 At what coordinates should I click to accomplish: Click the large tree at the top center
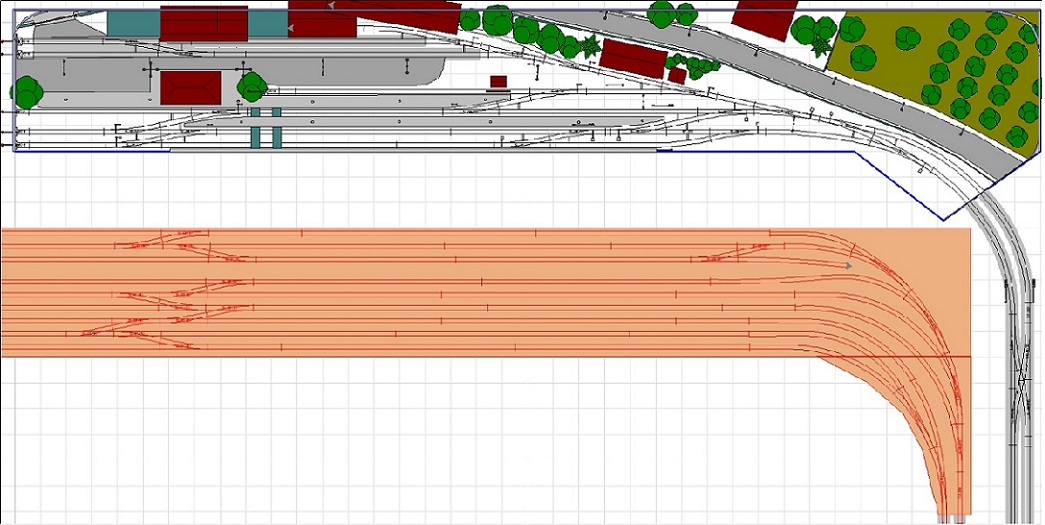[497, 19]
